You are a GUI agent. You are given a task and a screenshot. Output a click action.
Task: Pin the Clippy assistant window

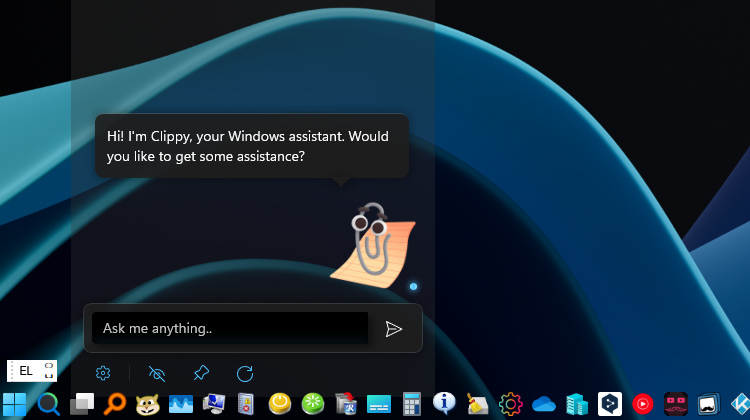coord(201,373)
